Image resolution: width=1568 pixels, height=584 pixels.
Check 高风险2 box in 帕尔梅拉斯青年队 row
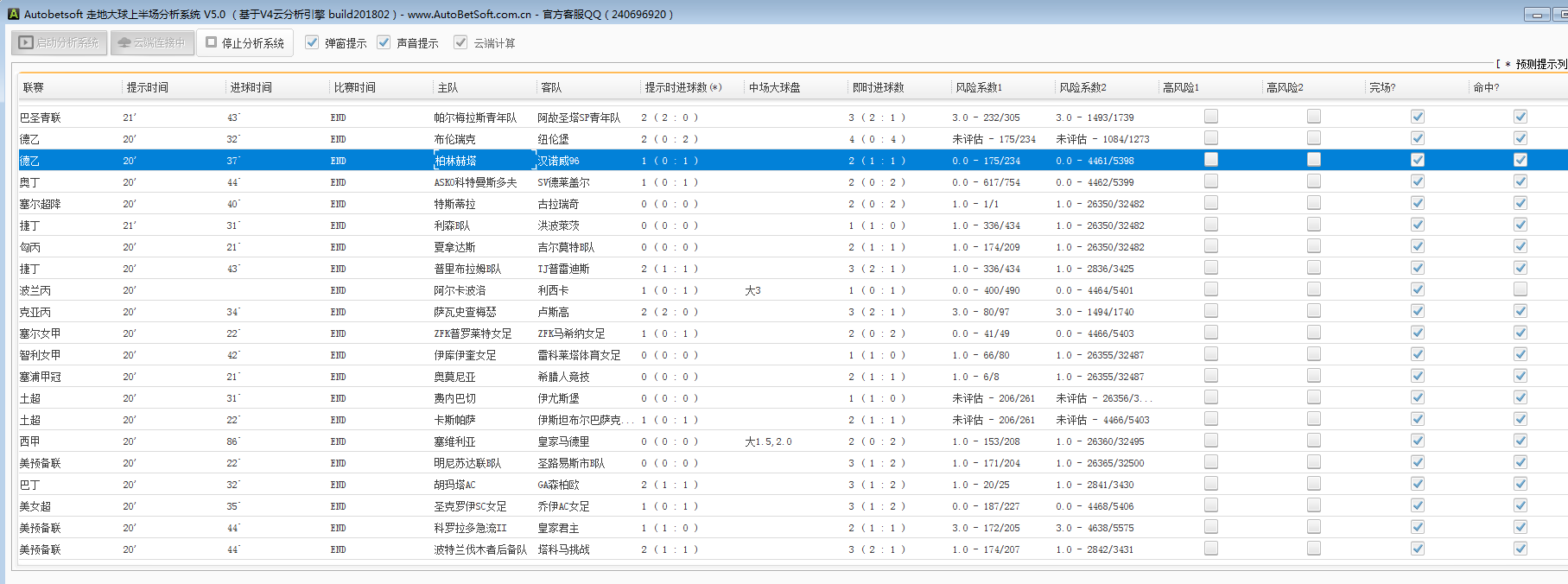click(x=1314, y=117)
